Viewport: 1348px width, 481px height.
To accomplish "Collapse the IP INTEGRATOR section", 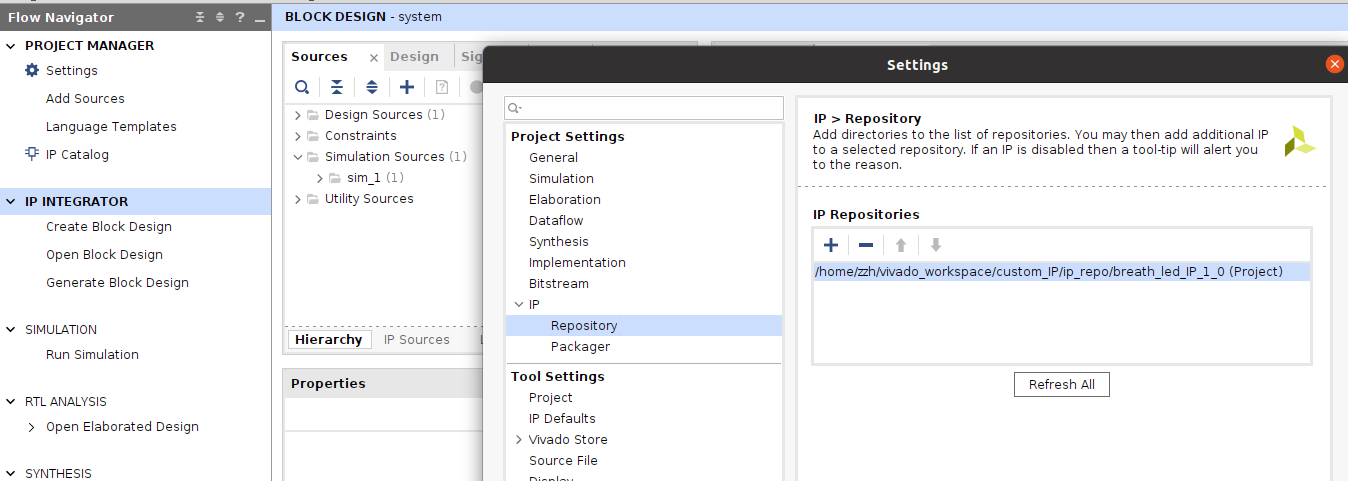I will (x=12, y=202).
